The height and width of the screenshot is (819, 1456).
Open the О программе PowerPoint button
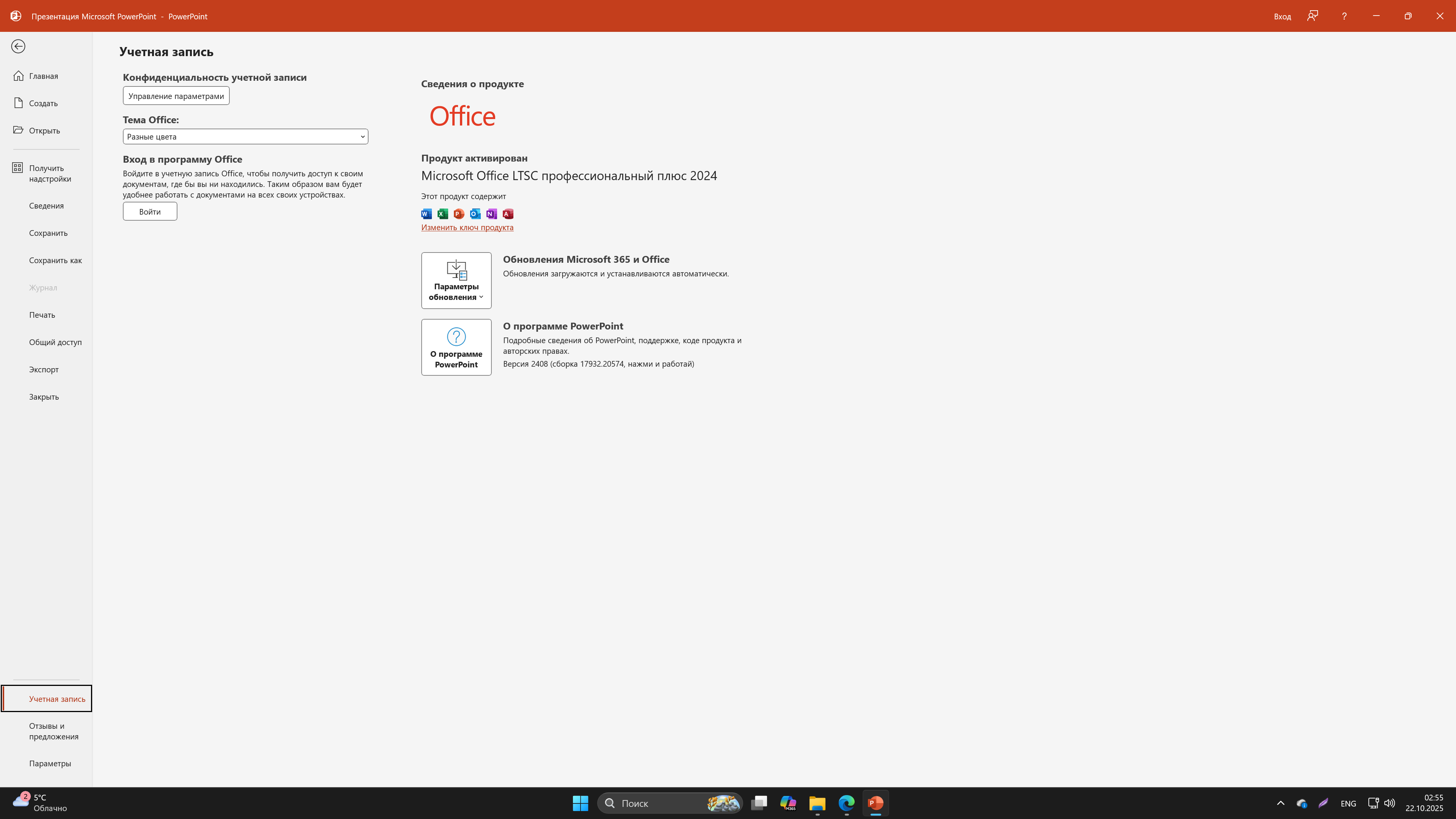(x=456, y=347)
